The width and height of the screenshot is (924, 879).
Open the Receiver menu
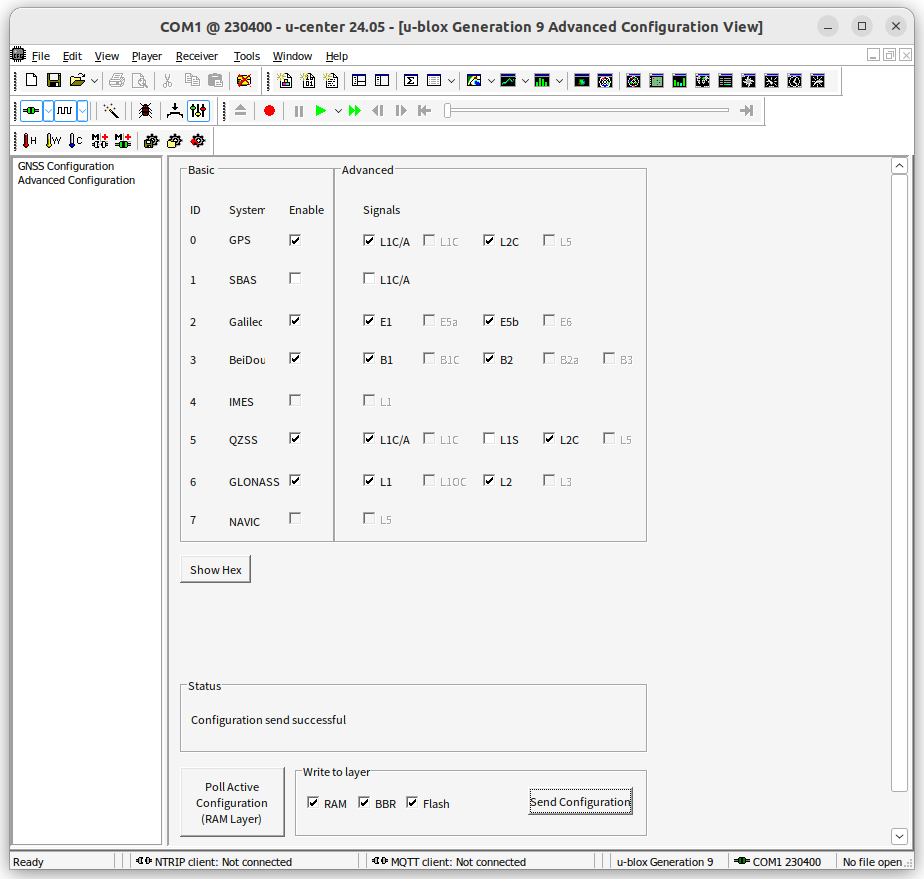(x=196, y=56)
